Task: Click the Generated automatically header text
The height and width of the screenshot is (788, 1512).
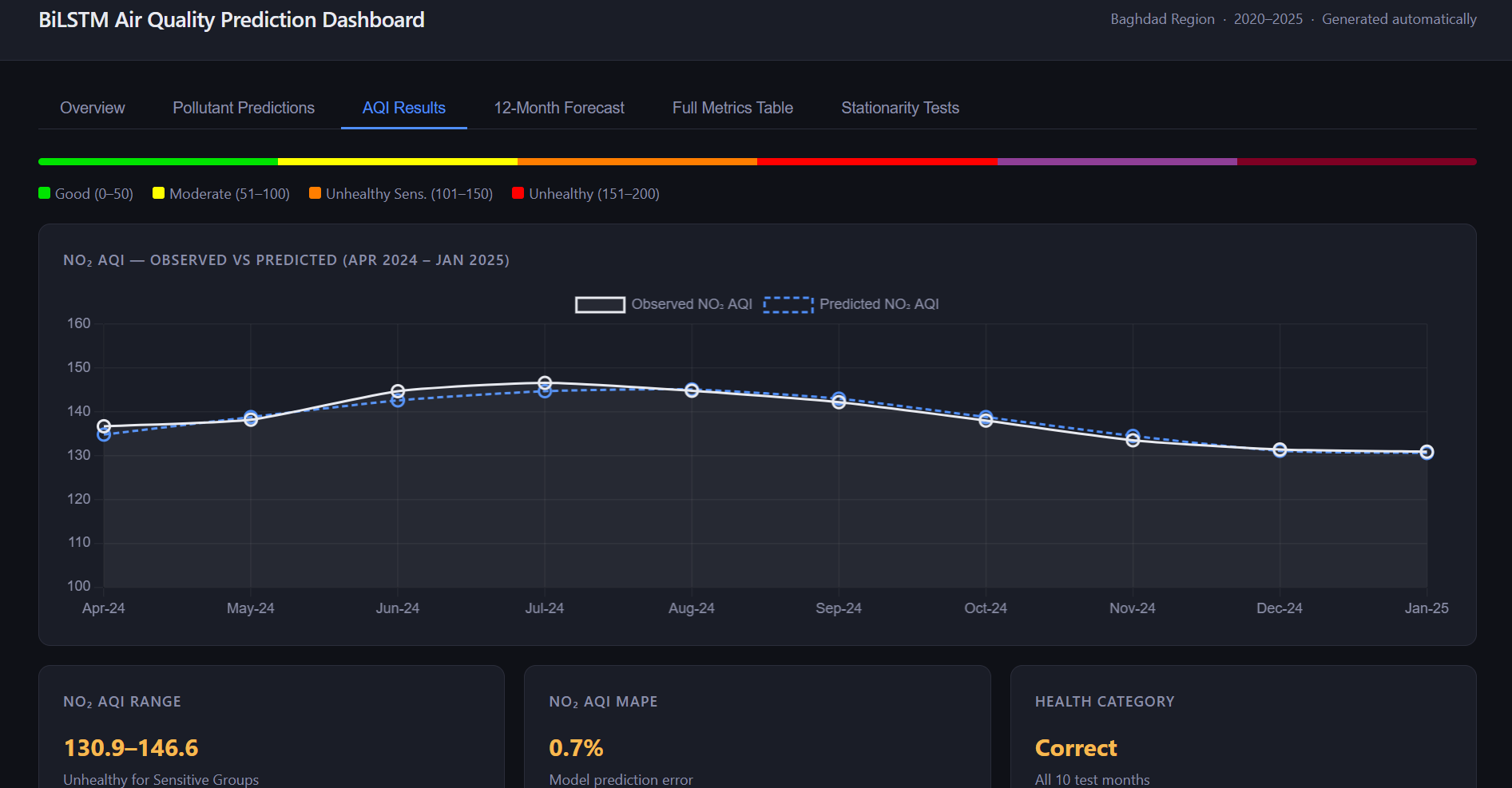Action: [1399, 19]
